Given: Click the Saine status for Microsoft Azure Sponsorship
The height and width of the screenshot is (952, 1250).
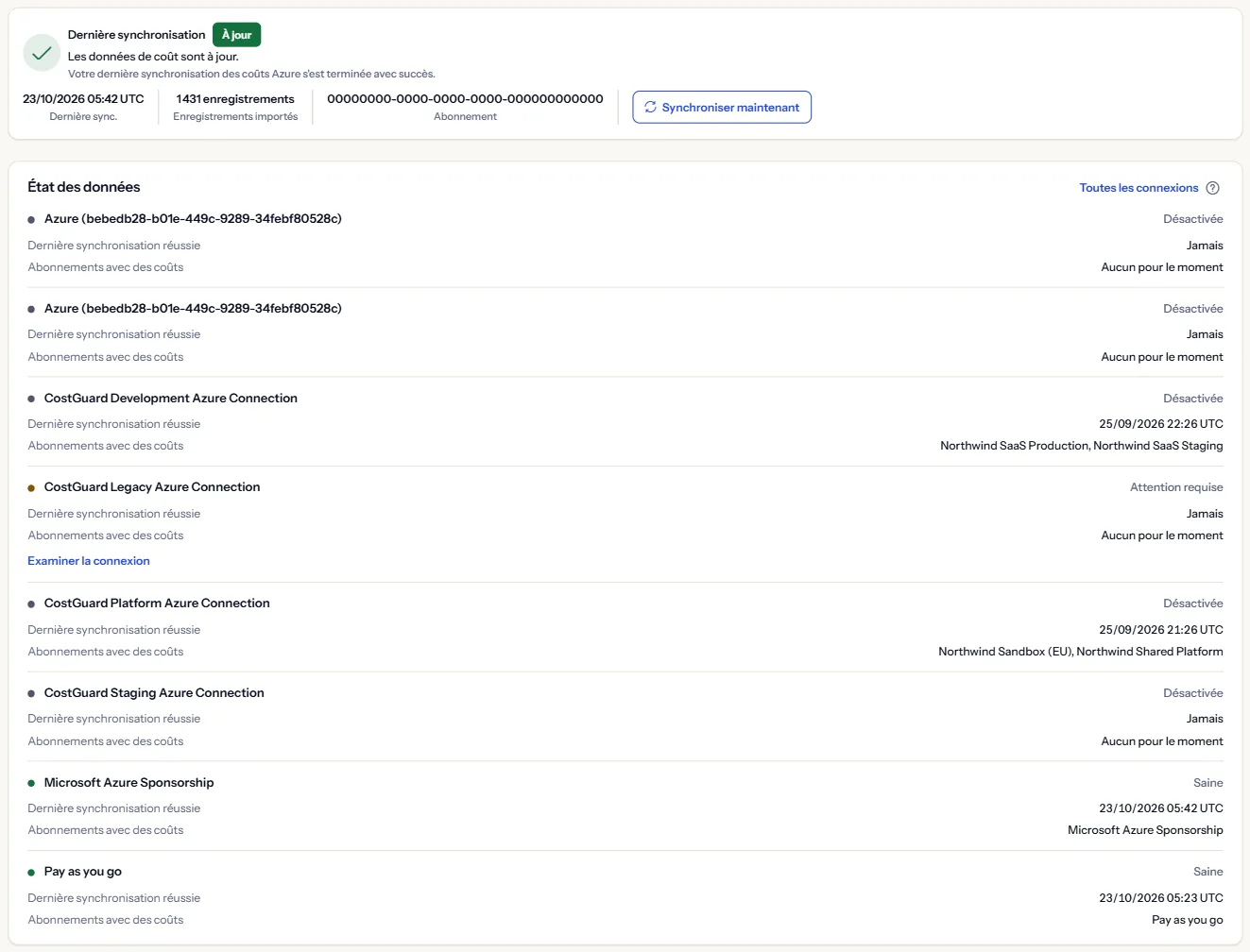Looking at the screenshot, I should pos(1208,783).
